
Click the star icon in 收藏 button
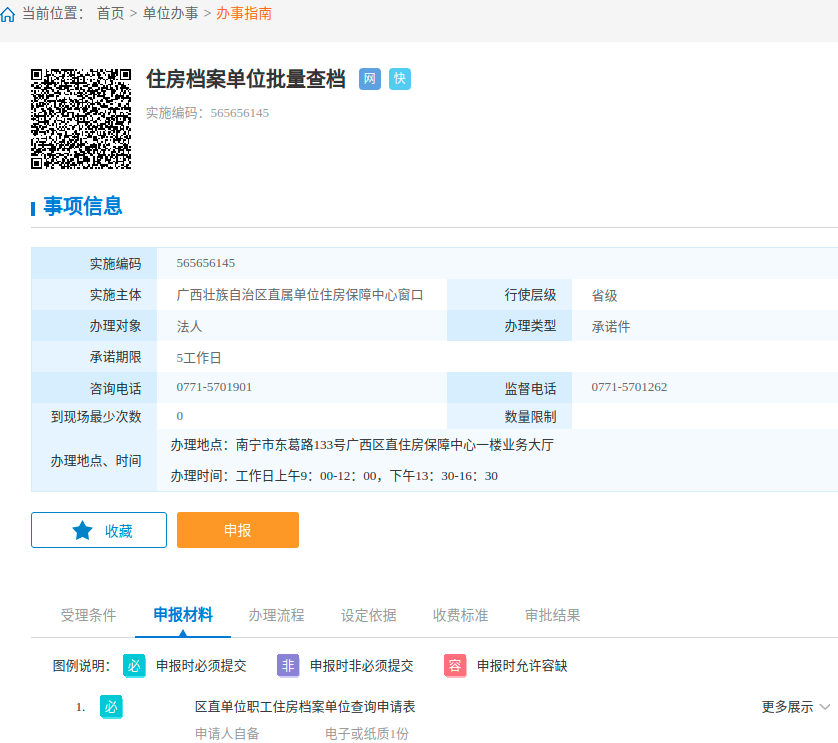[82, 530]
